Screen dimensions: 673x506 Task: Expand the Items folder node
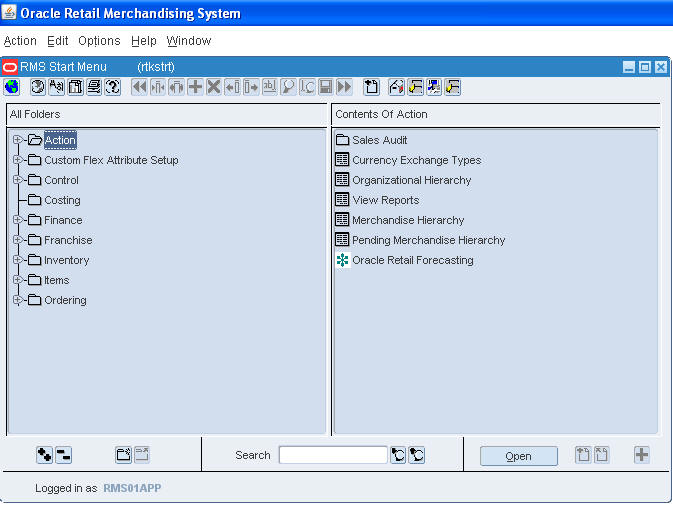point(18,280)
